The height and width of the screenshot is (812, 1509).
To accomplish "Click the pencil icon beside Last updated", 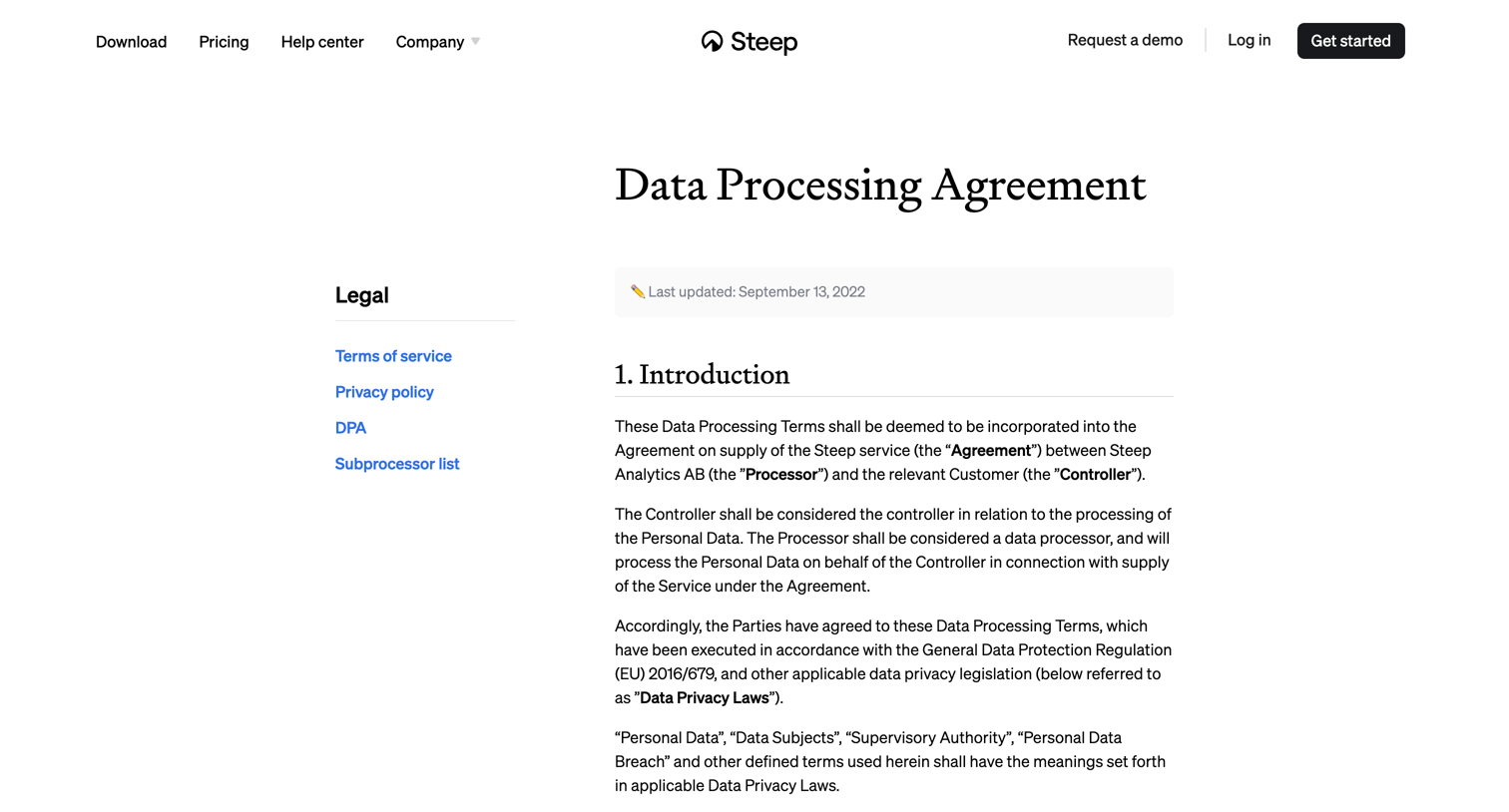I will [x=637, y=291].
